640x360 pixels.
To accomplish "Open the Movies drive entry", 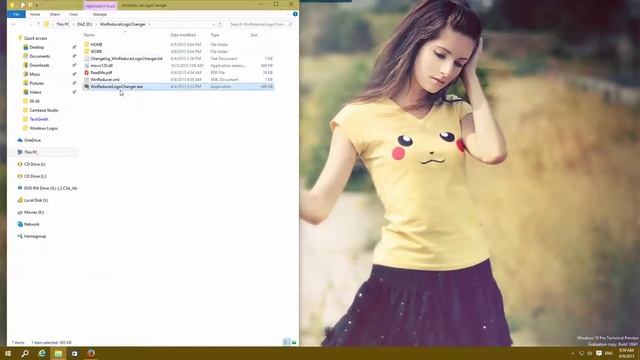I will tap(33, 212).
